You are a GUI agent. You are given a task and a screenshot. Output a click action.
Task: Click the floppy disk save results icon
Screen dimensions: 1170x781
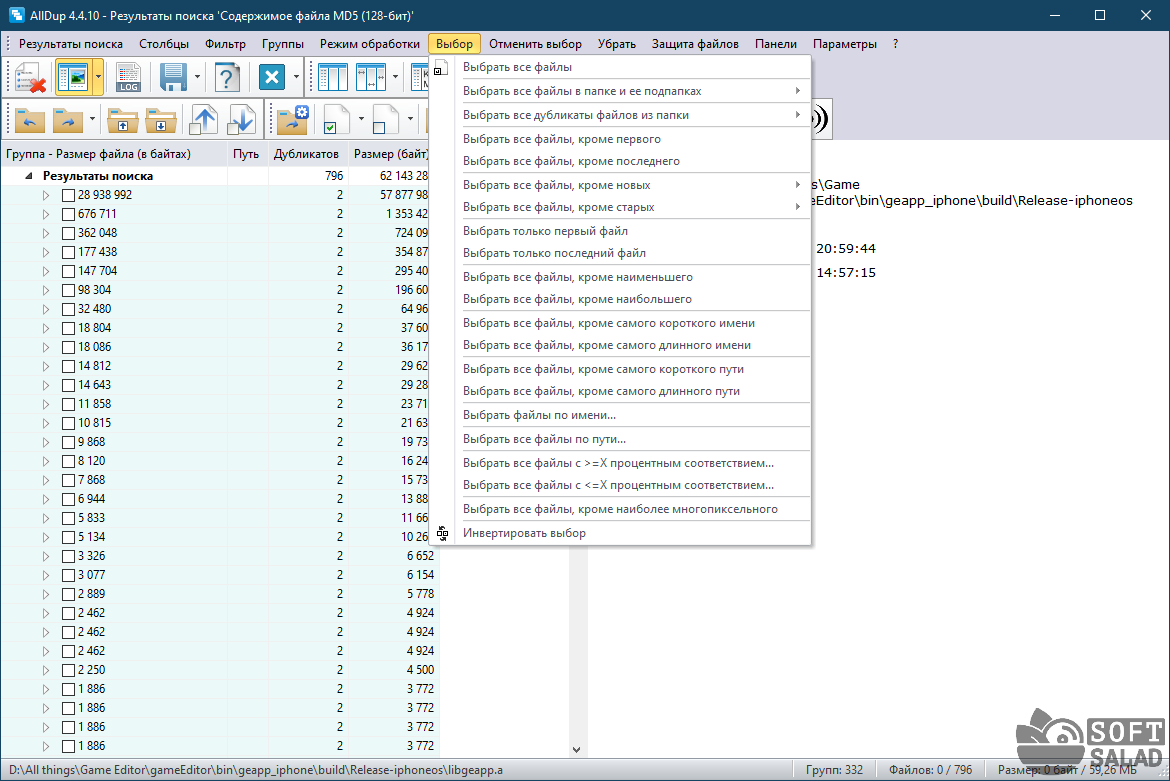click(174, 77)
